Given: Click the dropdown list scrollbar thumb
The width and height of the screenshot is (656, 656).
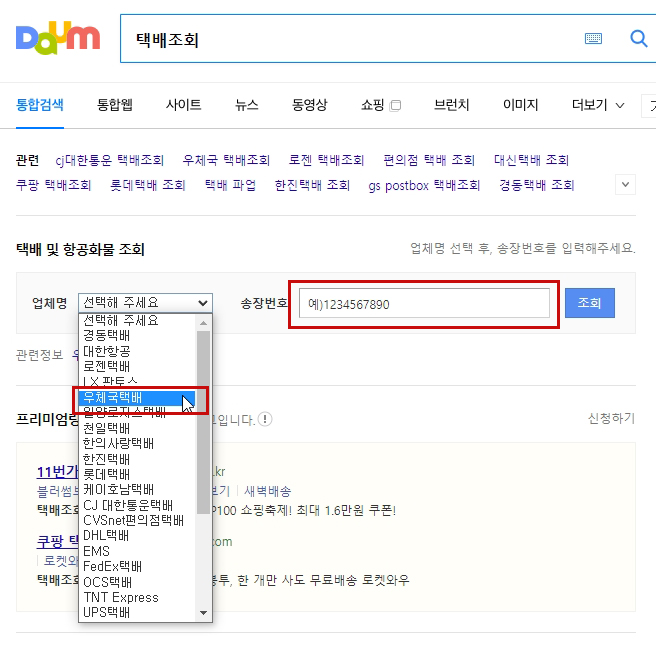Looking at the screenshot, I should point(203,422).
